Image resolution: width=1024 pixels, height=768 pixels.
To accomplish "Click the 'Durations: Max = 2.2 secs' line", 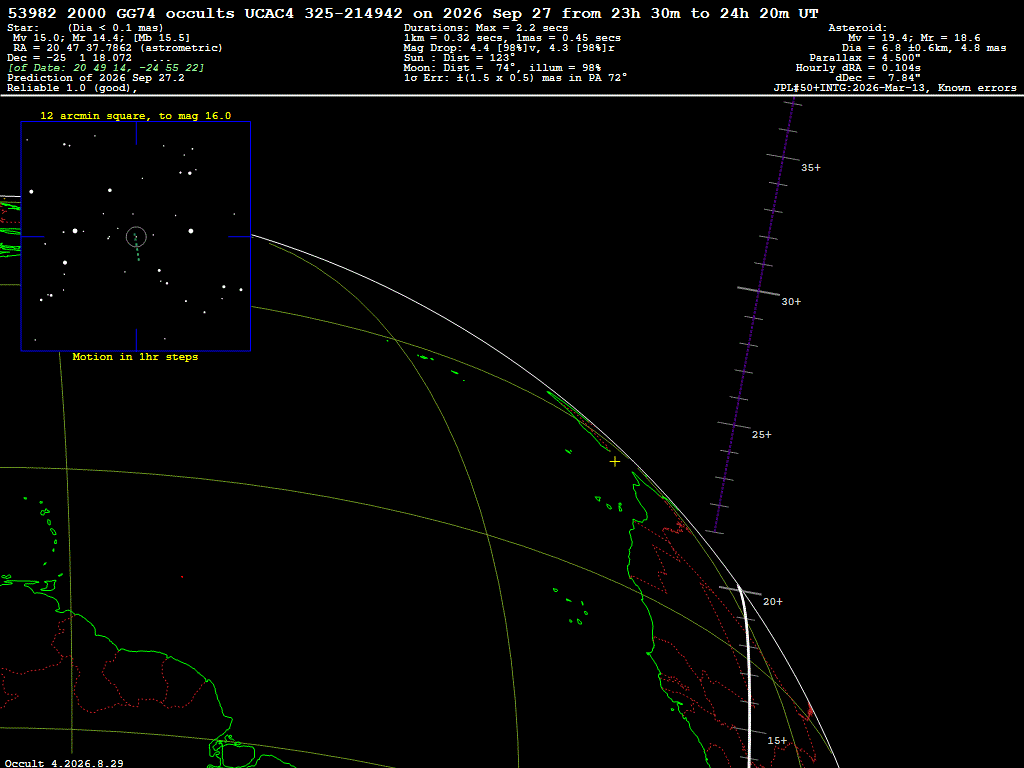I will coord(486,28).
